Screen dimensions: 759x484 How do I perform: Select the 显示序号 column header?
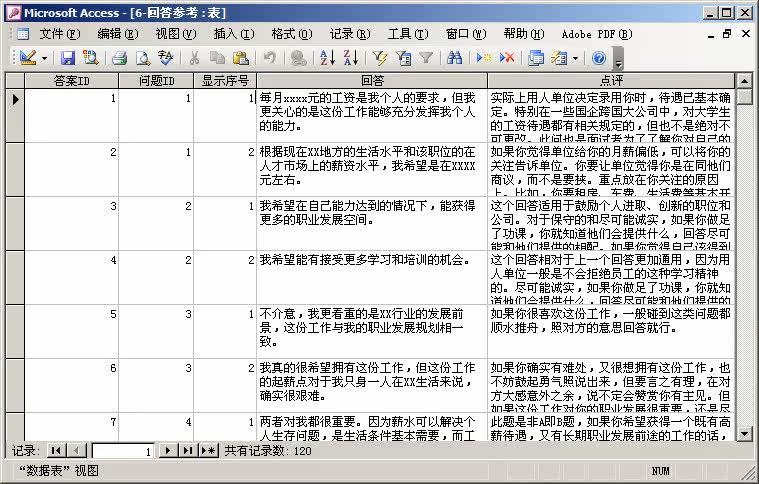coord(225,81)
